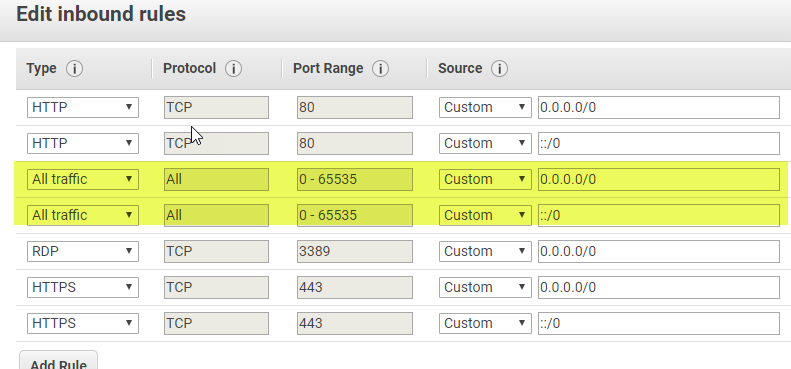Open Type dropdown of HTTP rule with 0.0.0.0/0
The height and width of the screenshot is (369, 791).
[x=83, y=108]
